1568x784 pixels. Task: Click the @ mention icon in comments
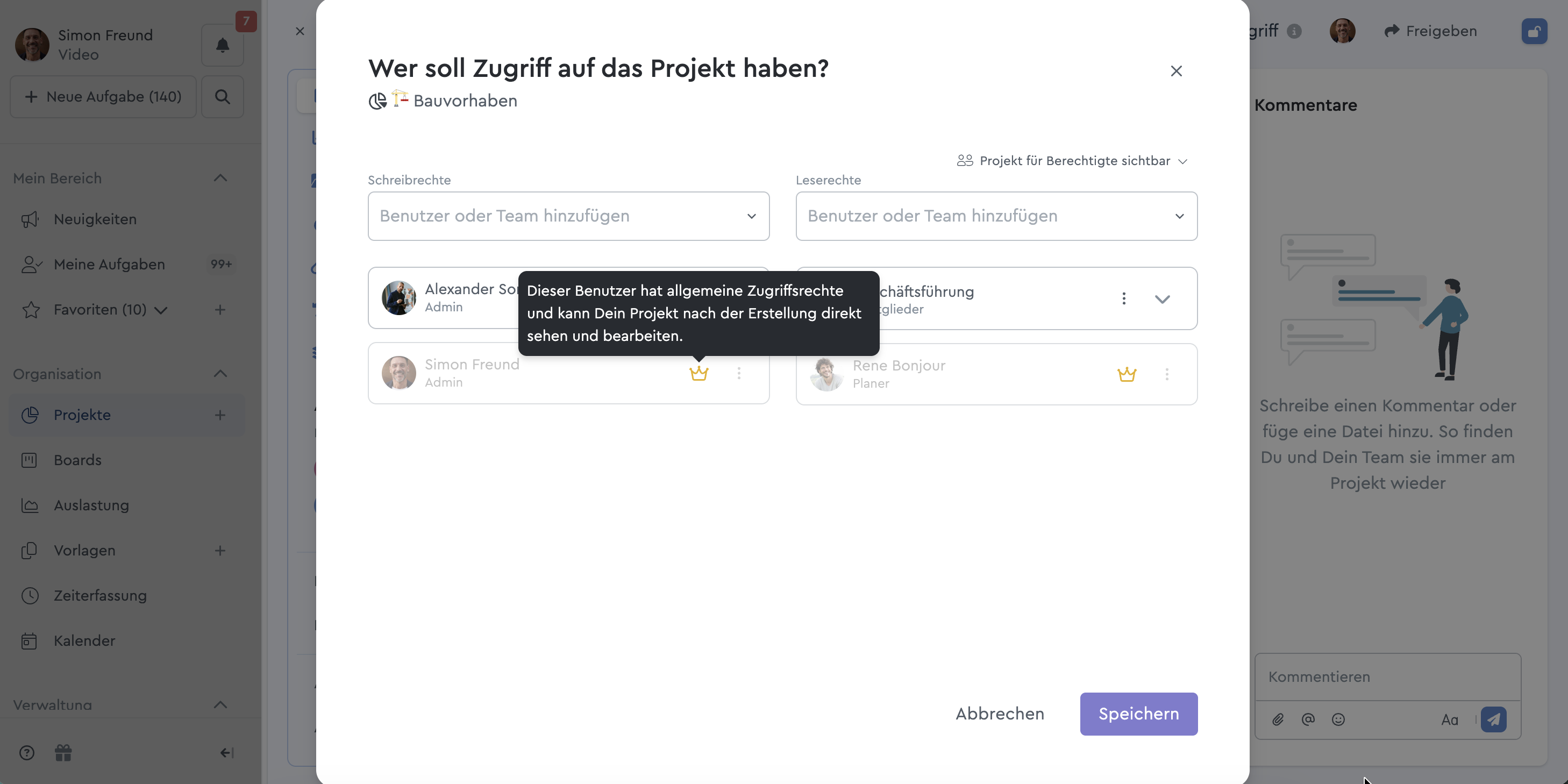coord(1308,719)
